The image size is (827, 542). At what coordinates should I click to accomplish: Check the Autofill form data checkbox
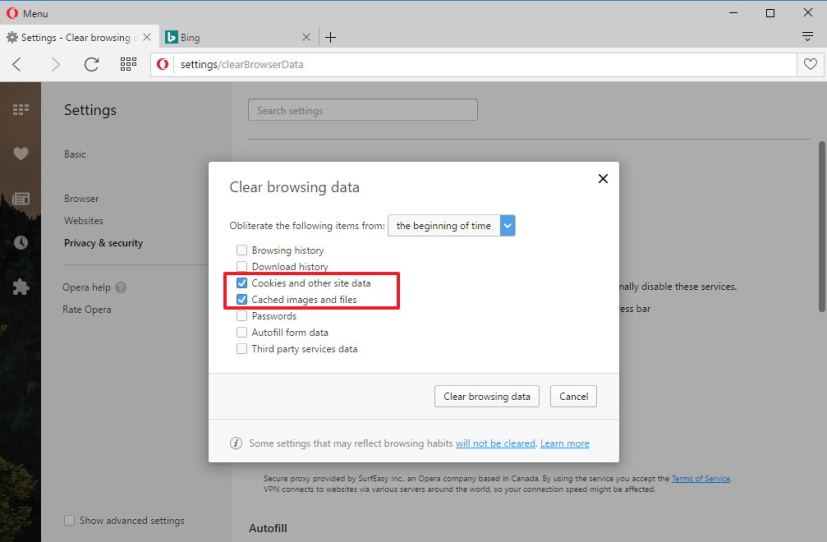242,332
